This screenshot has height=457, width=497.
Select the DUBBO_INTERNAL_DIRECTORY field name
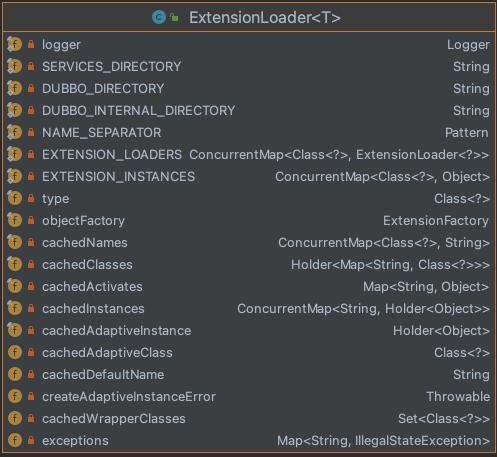point(138,111)
